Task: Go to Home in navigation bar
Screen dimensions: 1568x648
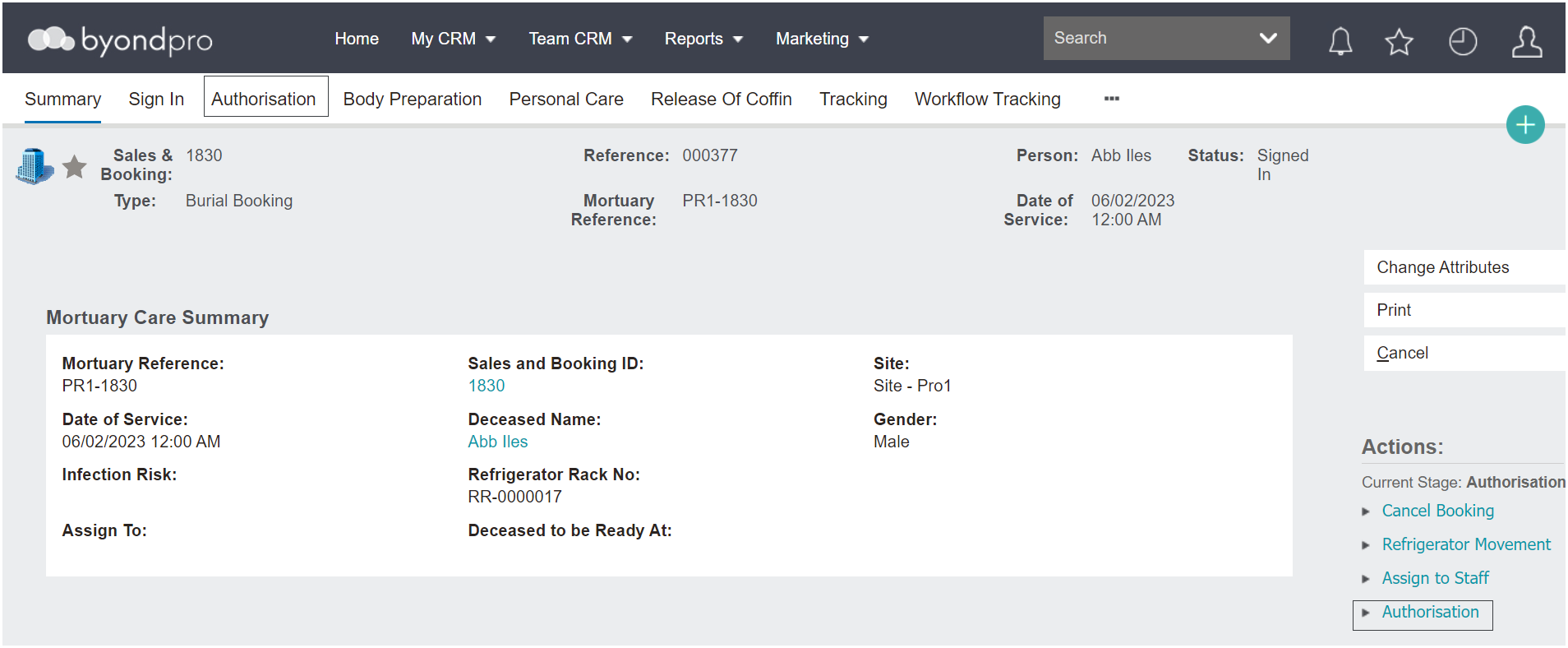Action: [357, 39]
